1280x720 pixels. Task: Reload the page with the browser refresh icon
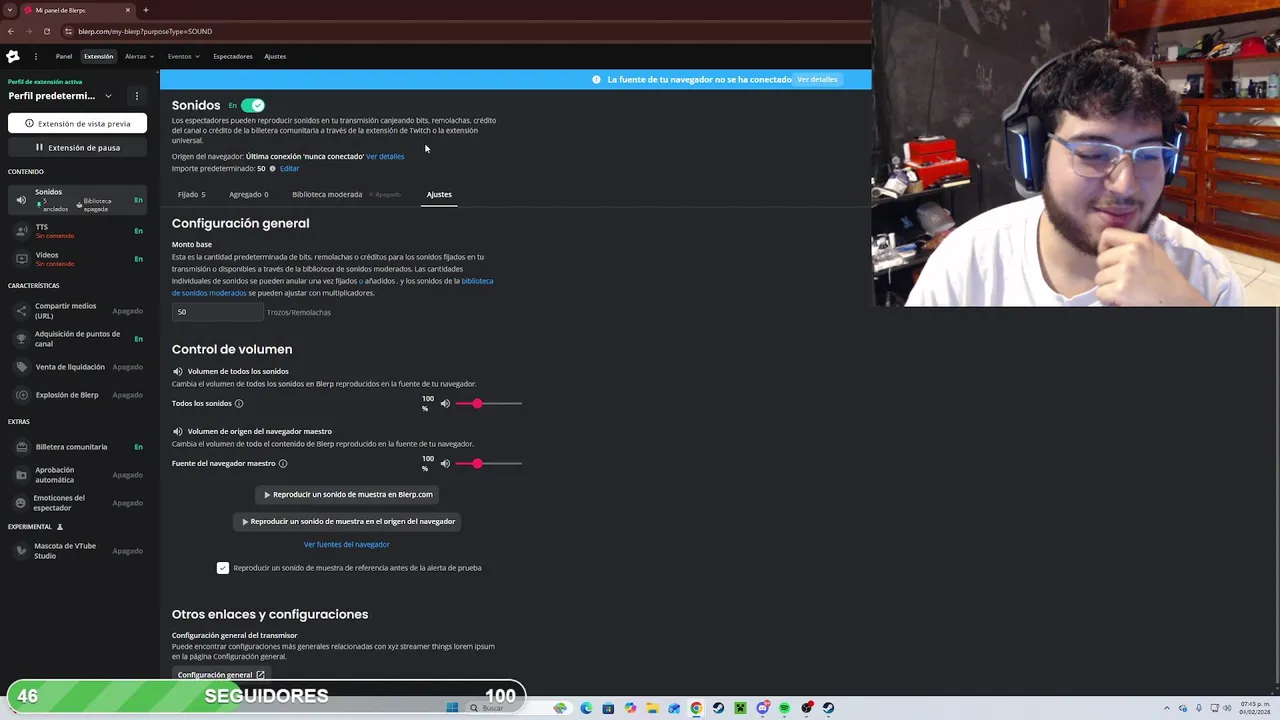47,31
